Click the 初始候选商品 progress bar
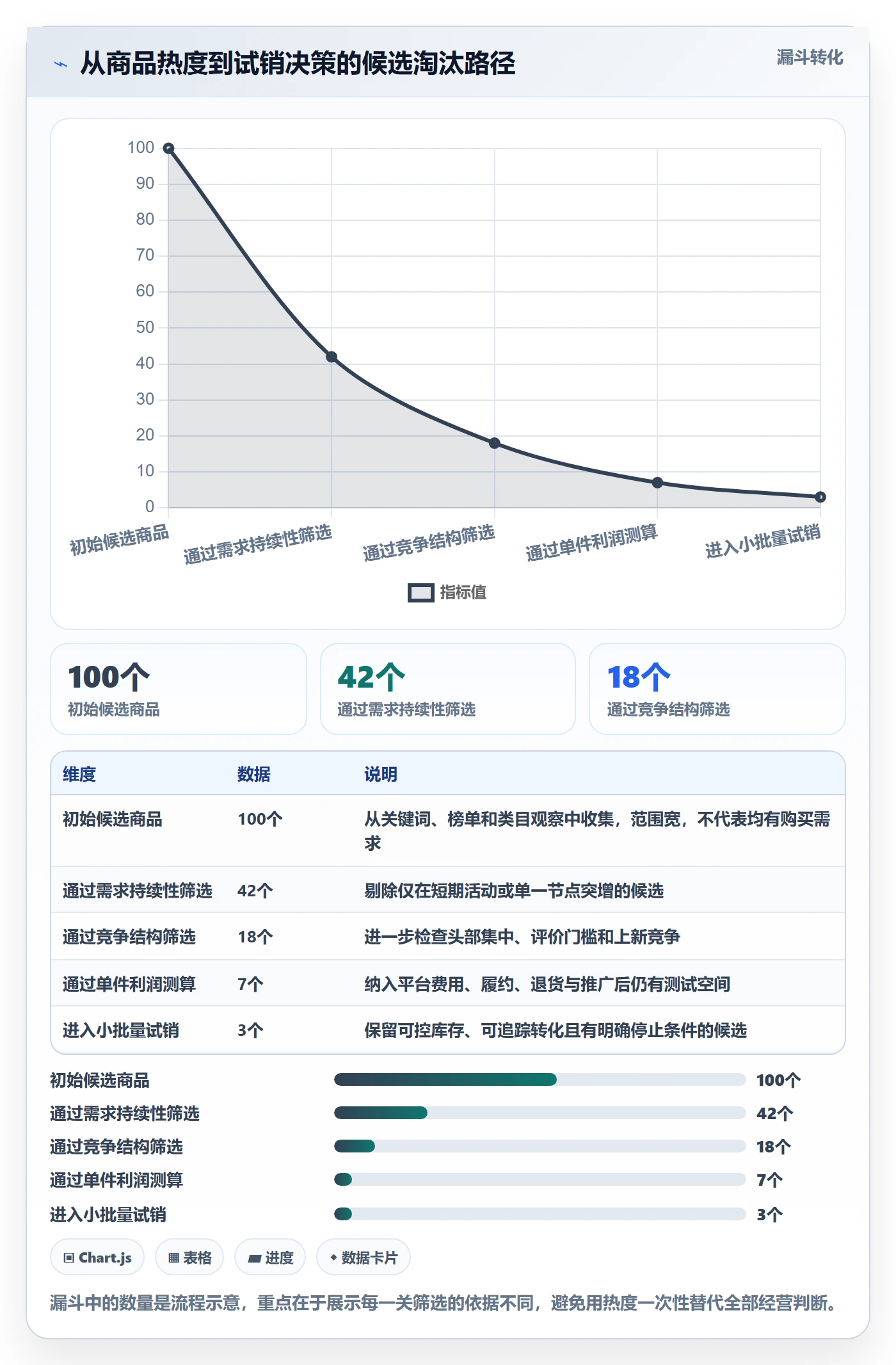The width and height of the screenshot is (896, 1365). (540, 1079)
